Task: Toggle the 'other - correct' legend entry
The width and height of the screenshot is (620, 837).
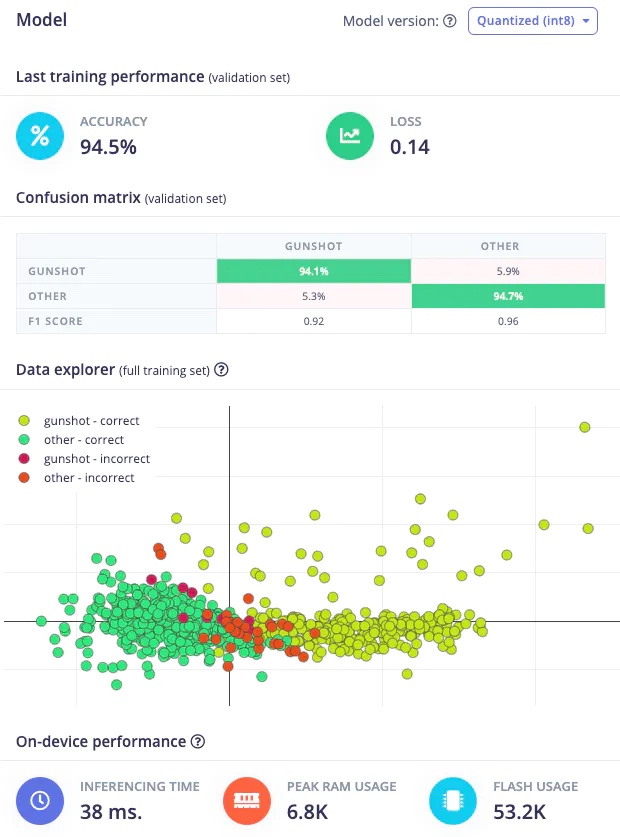Action: [71, 440]
